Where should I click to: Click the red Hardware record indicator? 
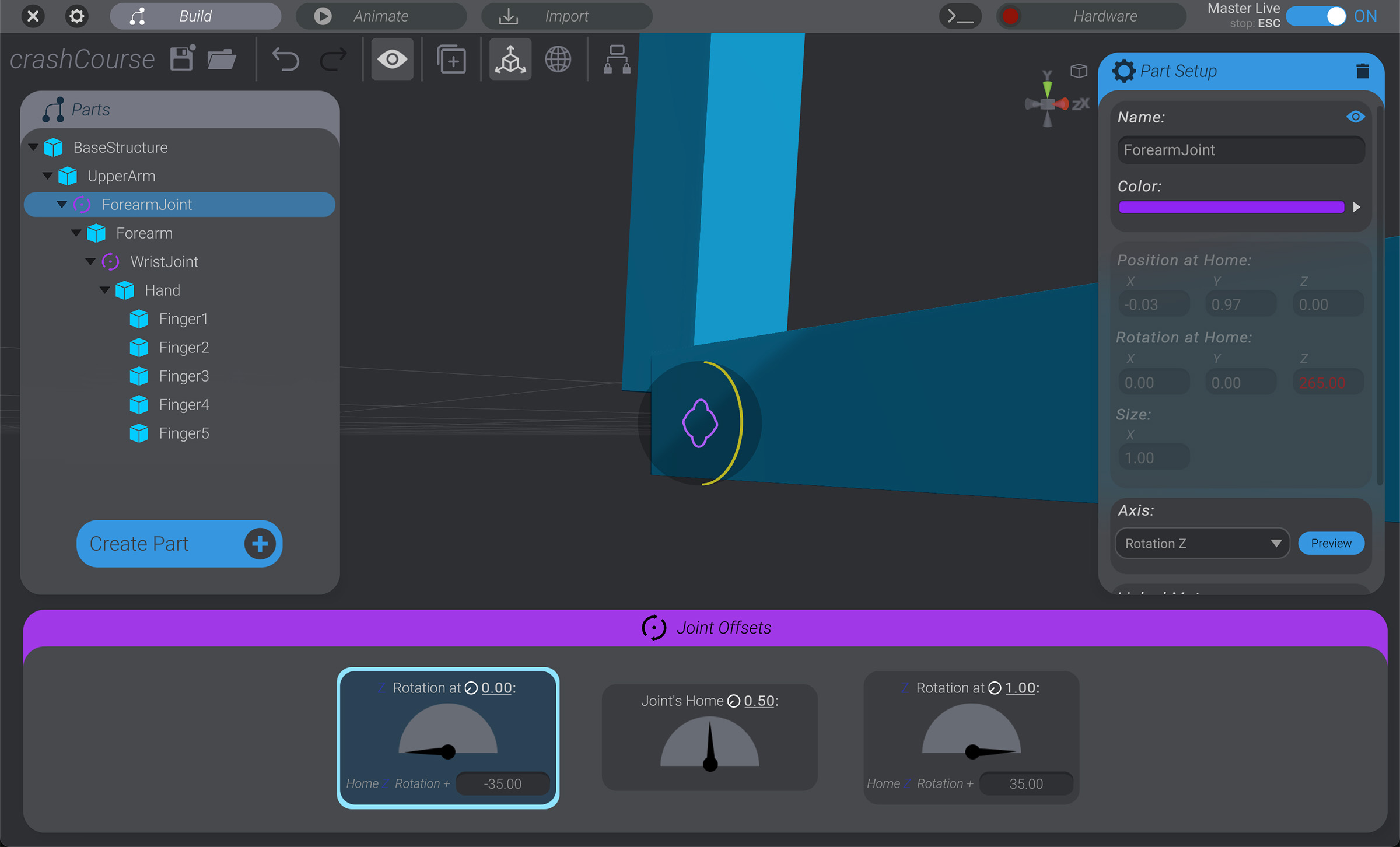tap(1010, 16)
